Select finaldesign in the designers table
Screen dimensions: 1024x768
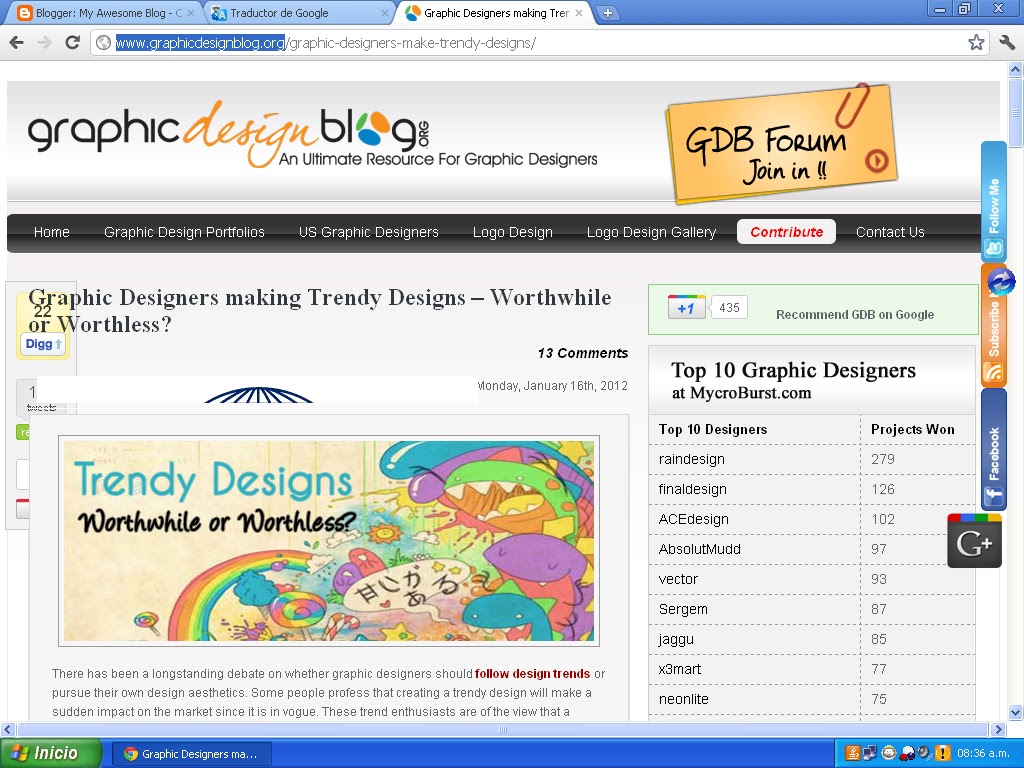(x=692, y=489)
